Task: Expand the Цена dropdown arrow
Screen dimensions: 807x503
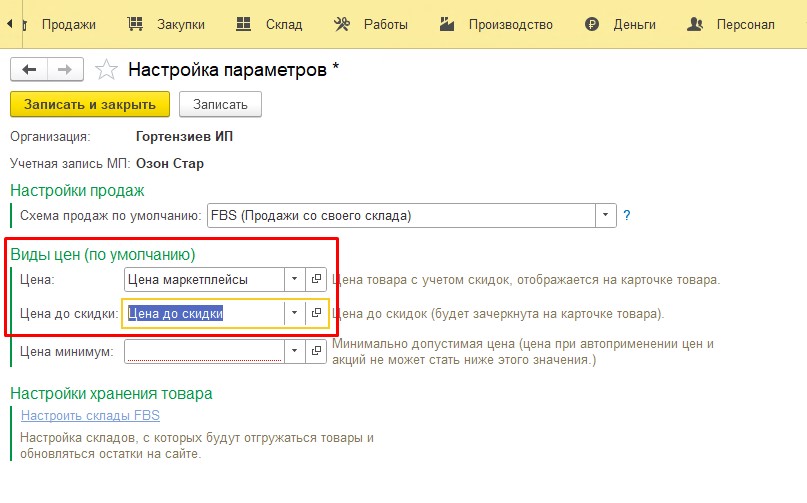Action: [x=294, y=279]
